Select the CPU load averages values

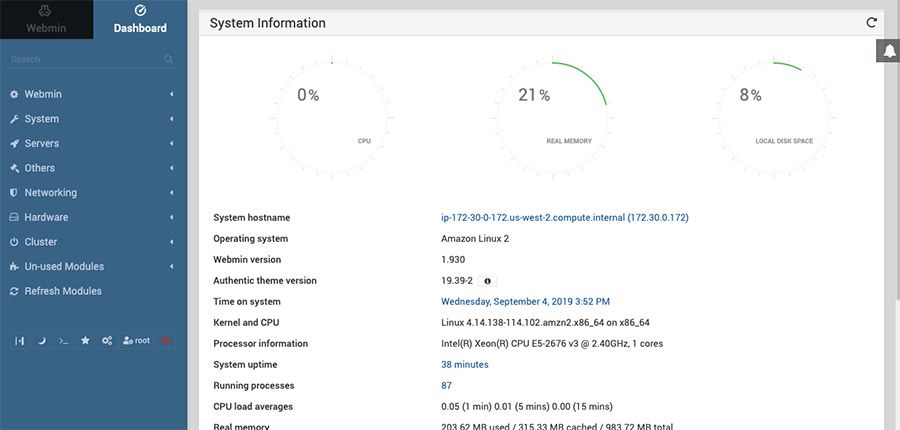pyautogui.click(x=527, y=406)
